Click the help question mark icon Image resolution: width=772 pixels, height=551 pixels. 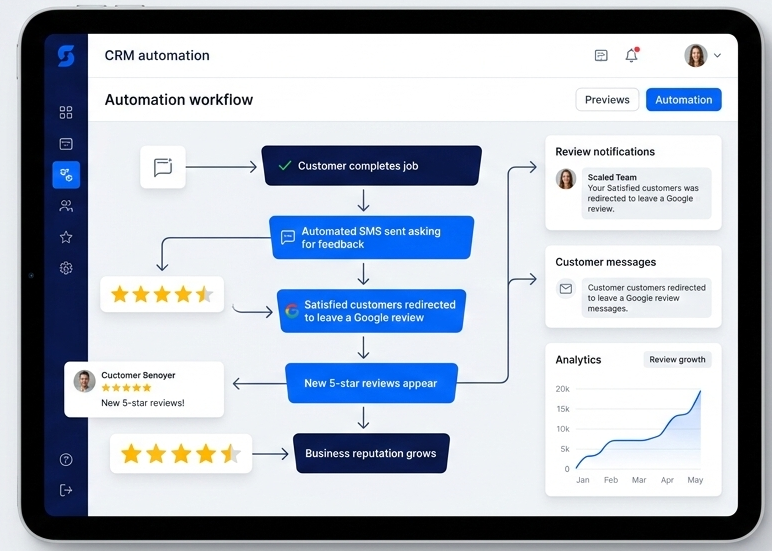(66, 460)
